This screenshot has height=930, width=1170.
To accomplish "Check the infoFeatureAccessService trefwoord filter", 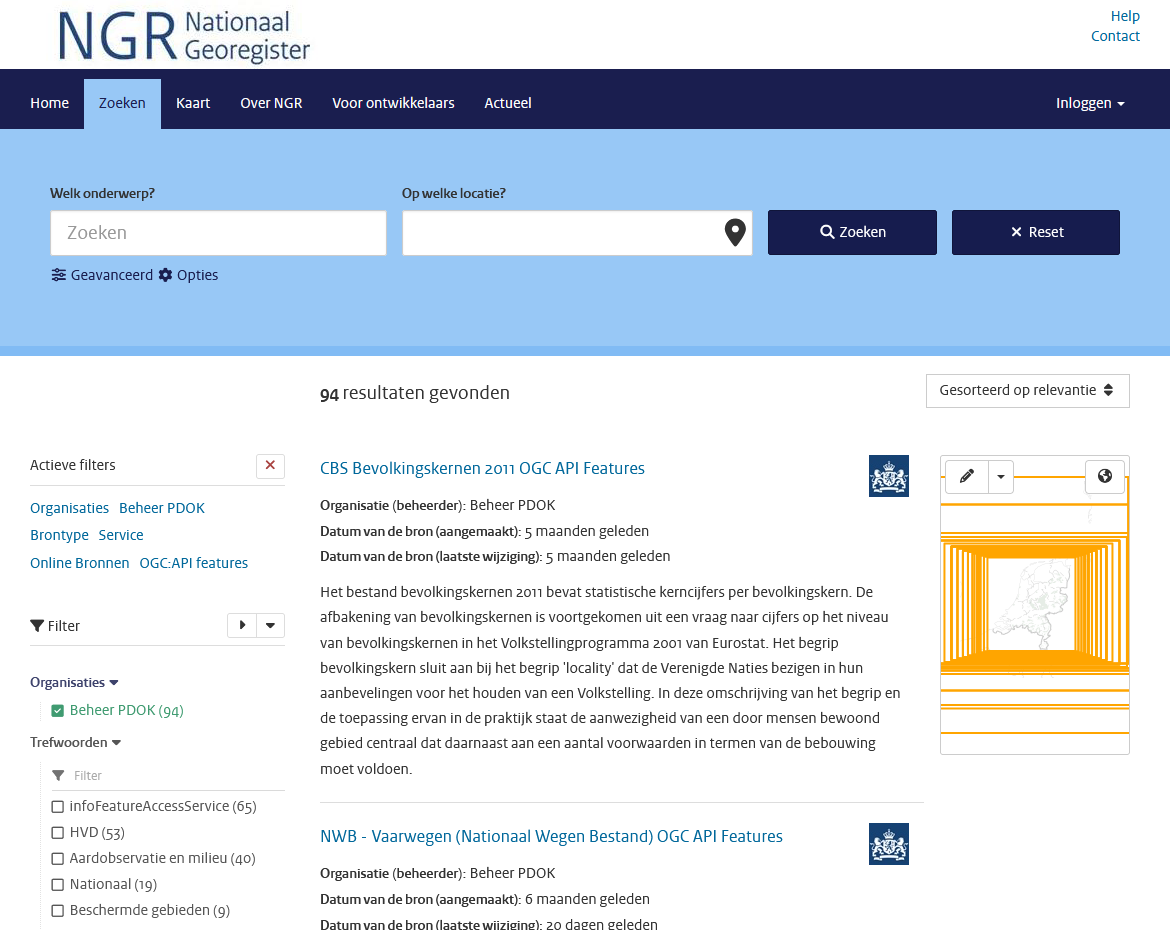I will tap(57, 806).
